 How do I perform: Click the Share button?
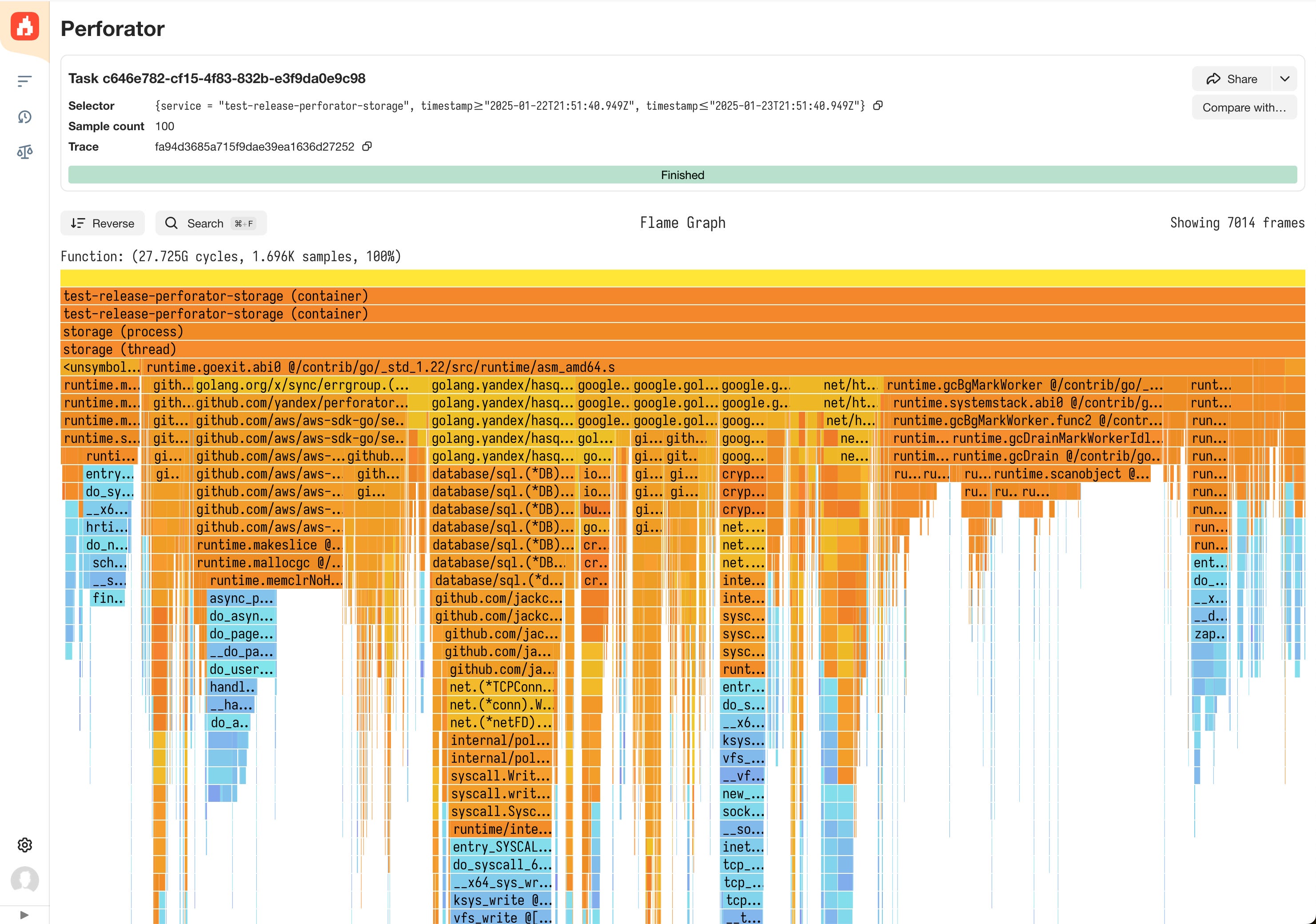[x=1231, y=79]
